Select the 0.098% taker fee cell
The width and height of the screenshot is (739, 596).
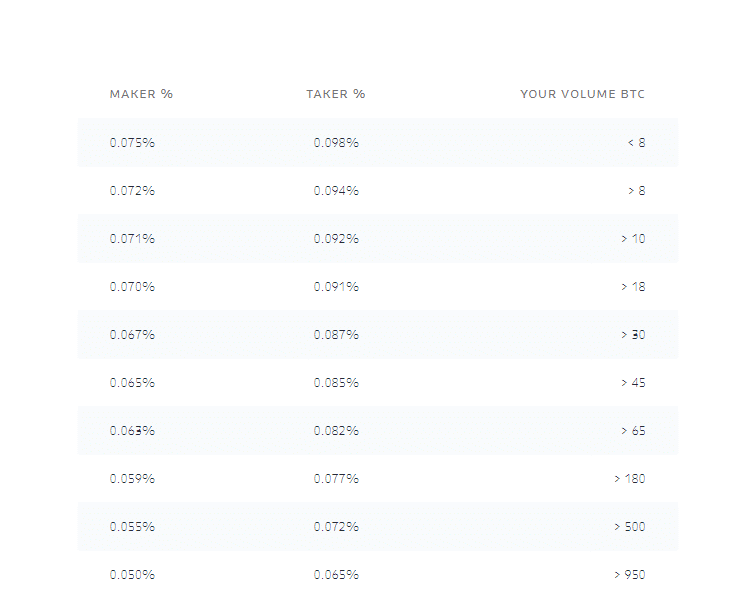click(x=337, y=143)
